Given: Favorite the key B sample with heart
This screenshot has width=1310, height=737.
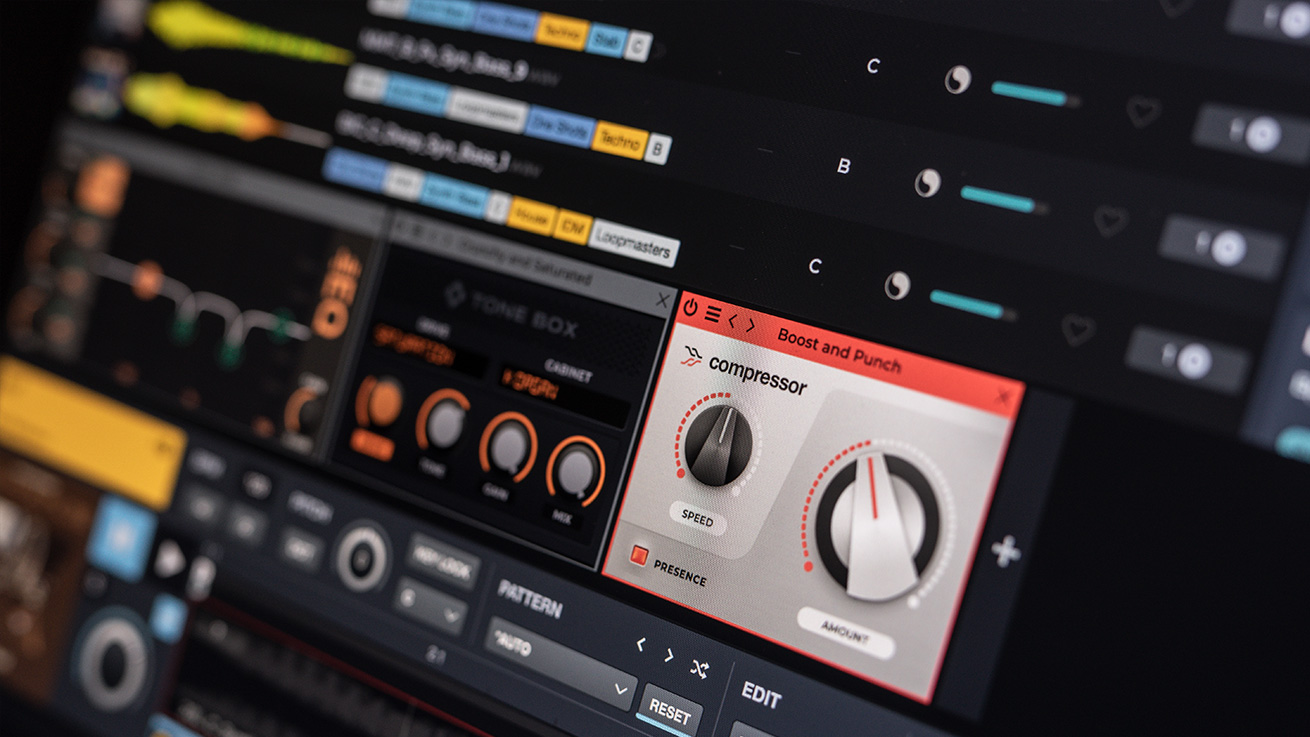Looking at the screenshot, I should point(1110,220).
